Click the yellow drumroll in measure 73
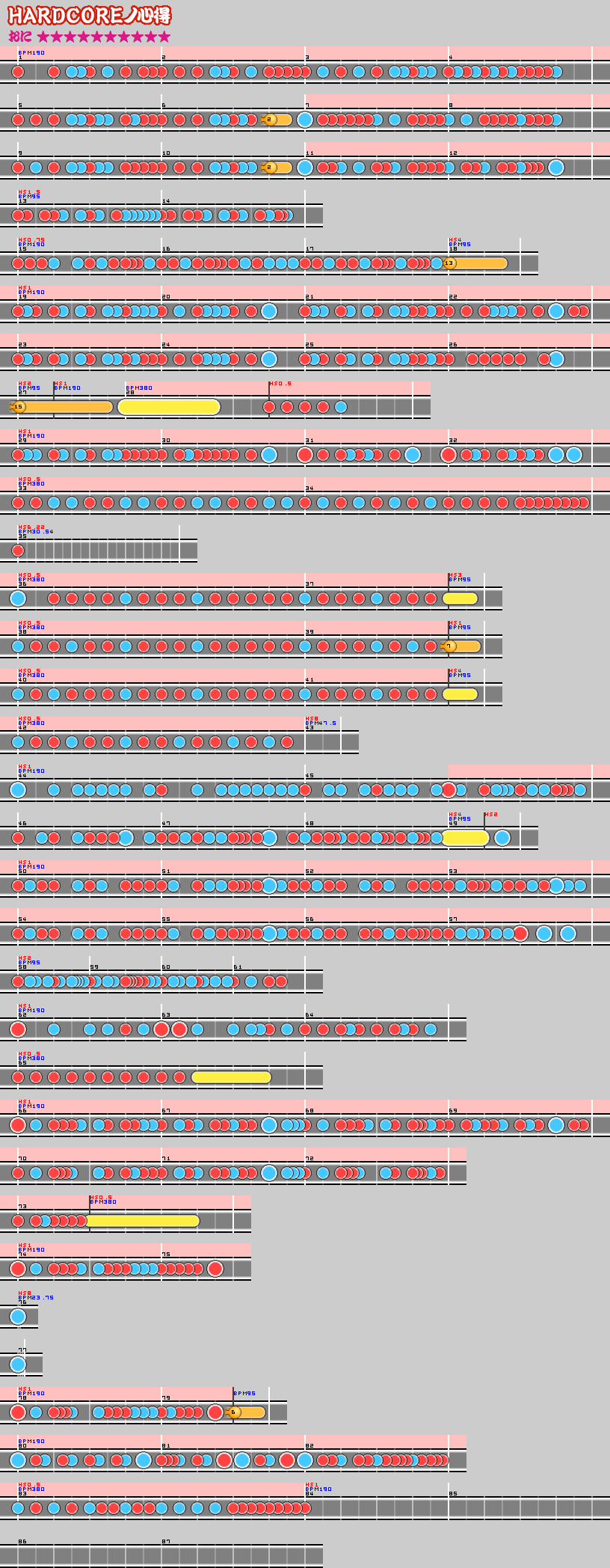 [143, 1221]
